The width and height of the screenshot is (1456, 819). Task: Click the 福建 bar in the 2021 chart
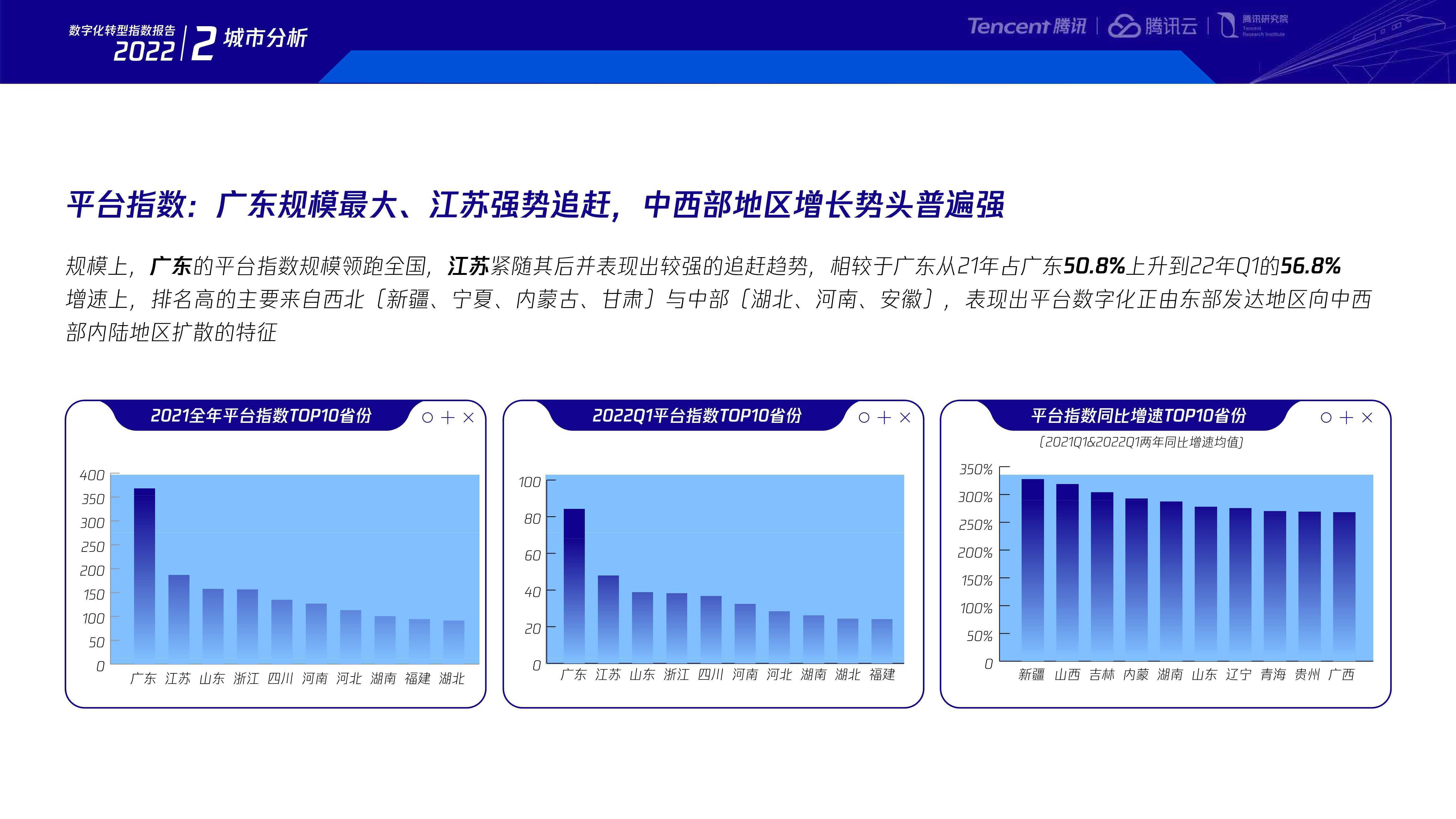(x=419, y=641)
